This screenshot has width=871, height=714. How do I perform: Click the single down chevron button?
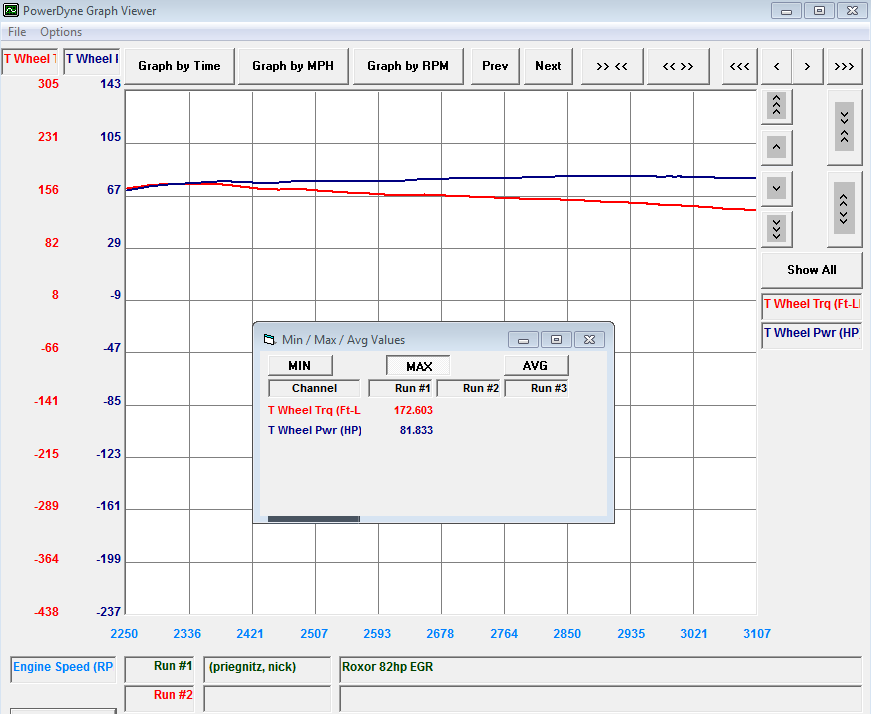(777, 187)
